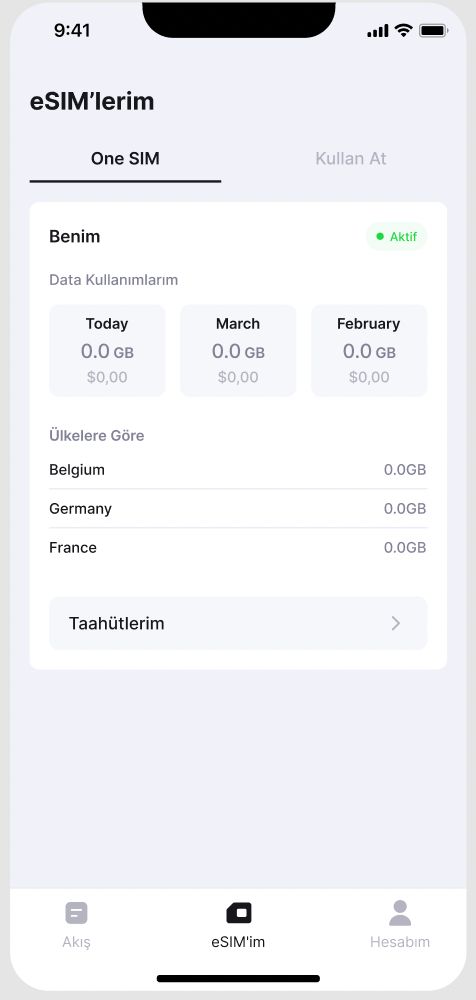Tap the home indicator bar
This screenshot has height=1000, width=476.
(x=238, y=978)
